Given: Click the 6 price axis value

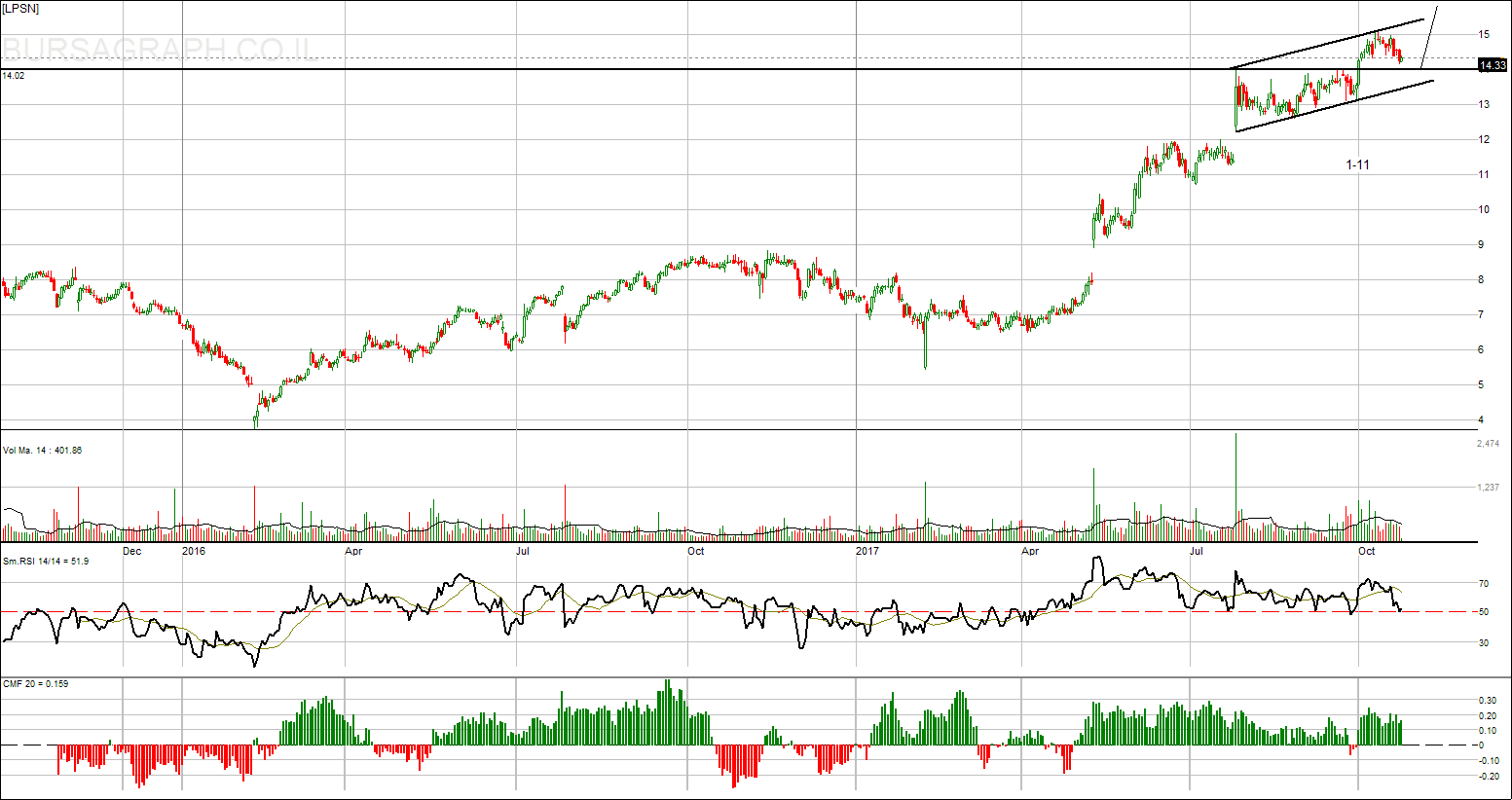Looking at the screenshot, I should pyautogui.click(x=1481, y=349).
